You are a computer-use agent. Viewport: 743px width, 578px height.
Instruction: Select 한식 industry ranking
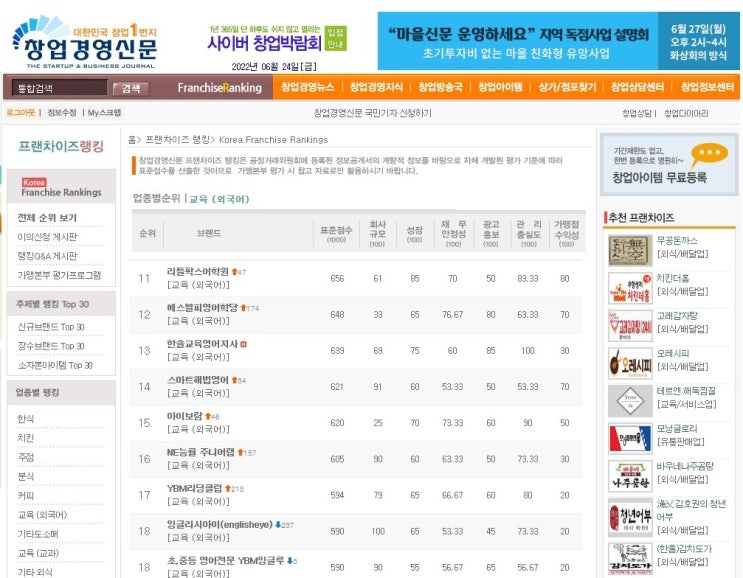(x=26, y=419)
